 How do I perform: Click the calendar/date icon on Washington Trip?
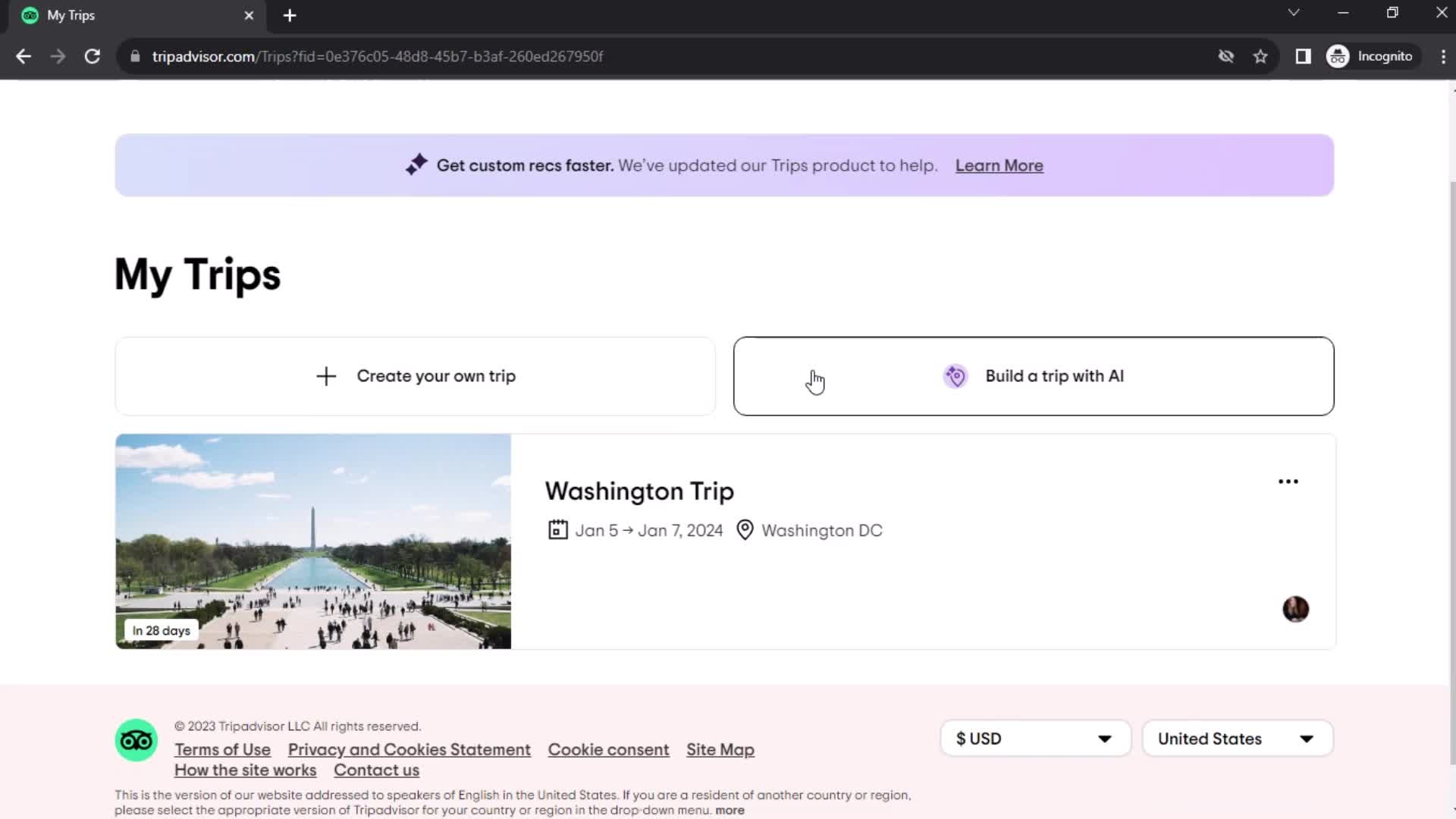point(557,529)
